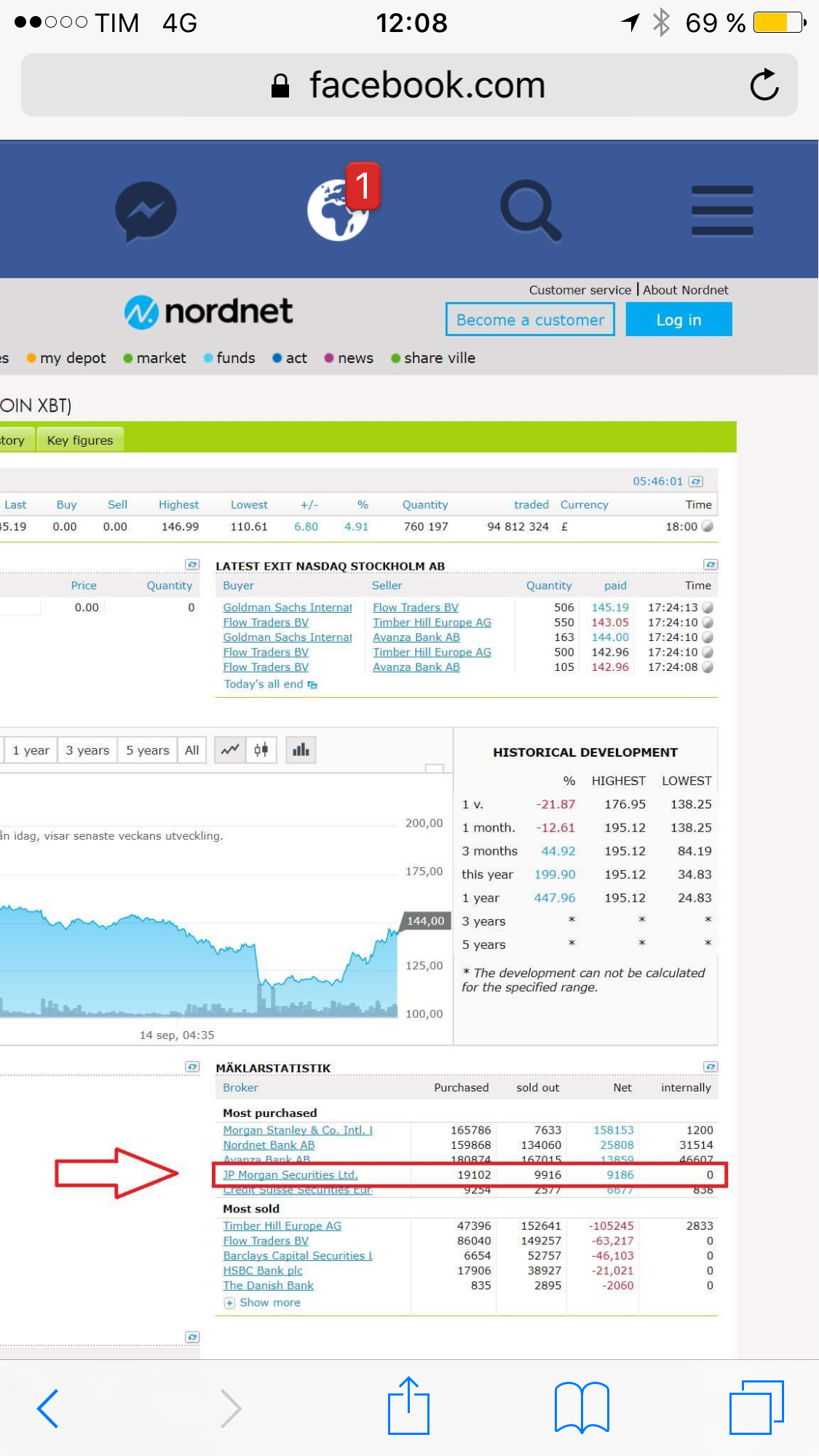Switch to Key figures tab
Viewport: 819px width, 1456px height.
pyautogui.click(x=80, y=439)
